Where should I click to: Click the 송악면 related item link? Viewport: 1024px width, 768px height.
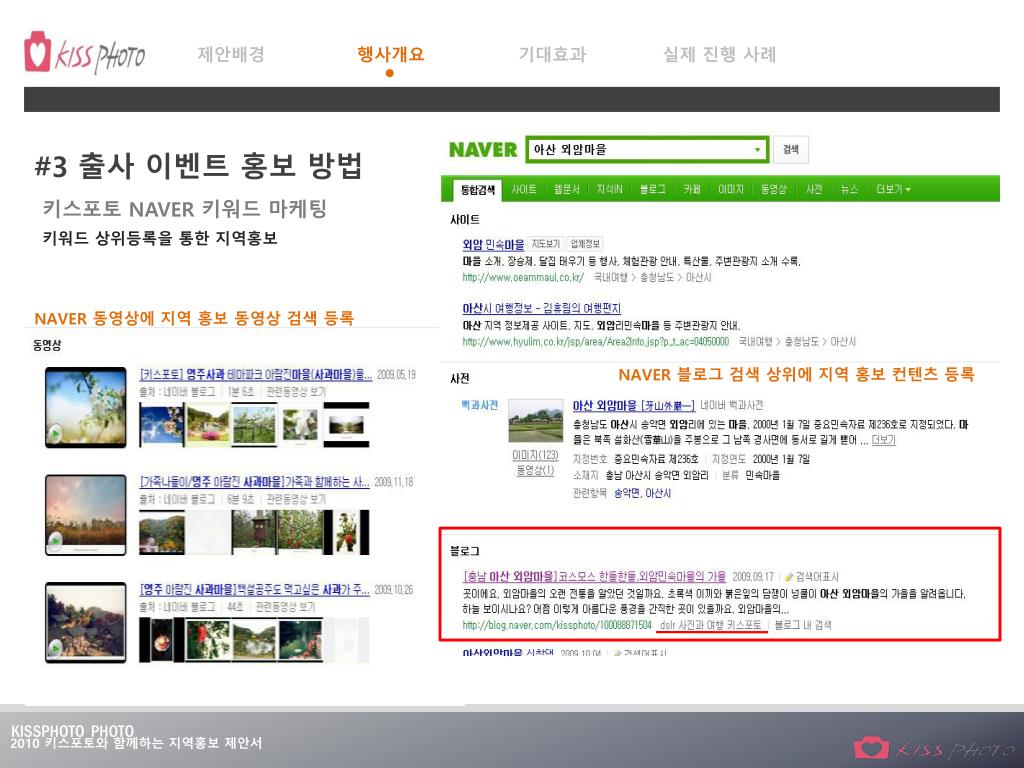pos(627,493)
